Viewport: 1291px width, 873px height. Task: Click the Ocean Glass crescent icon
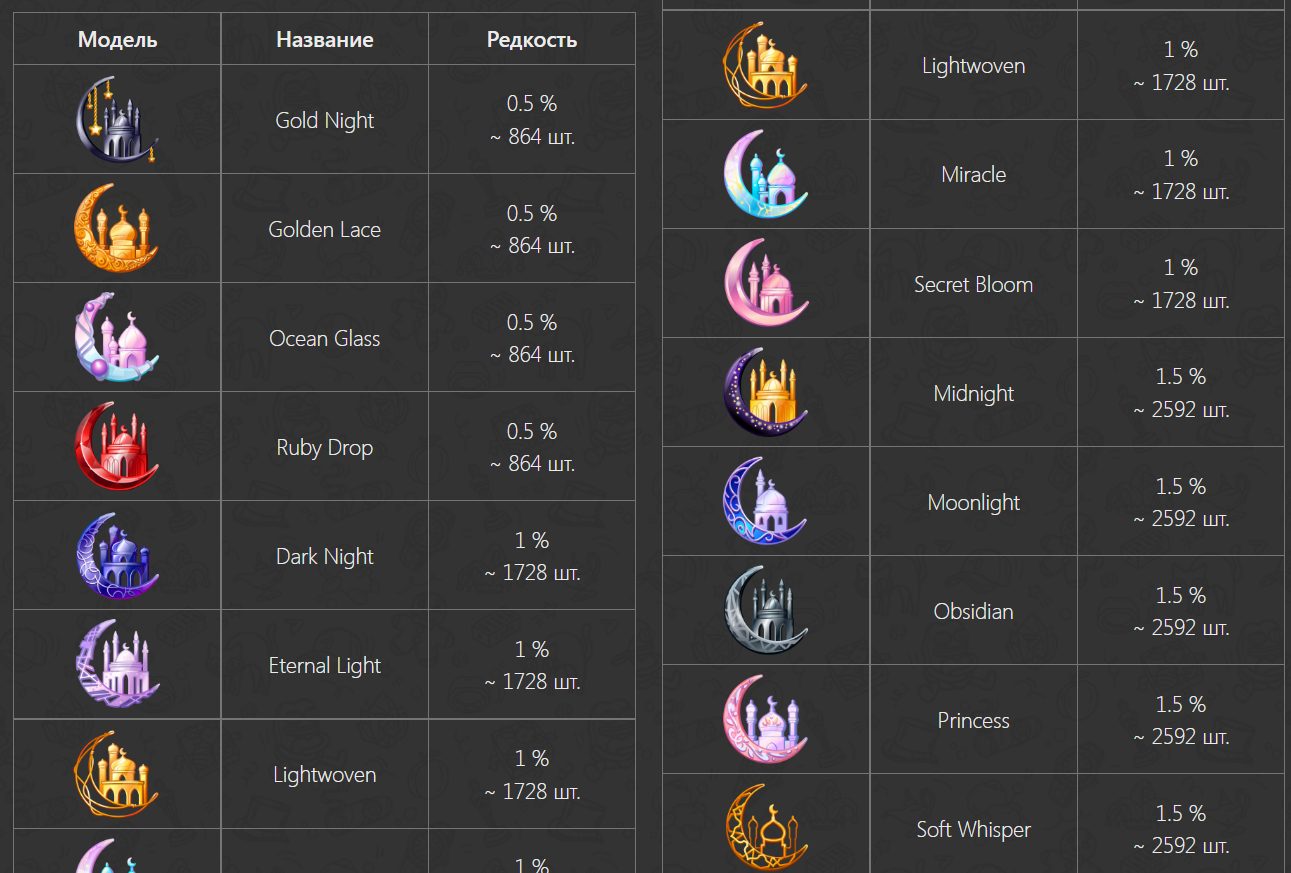click(117, 338)
